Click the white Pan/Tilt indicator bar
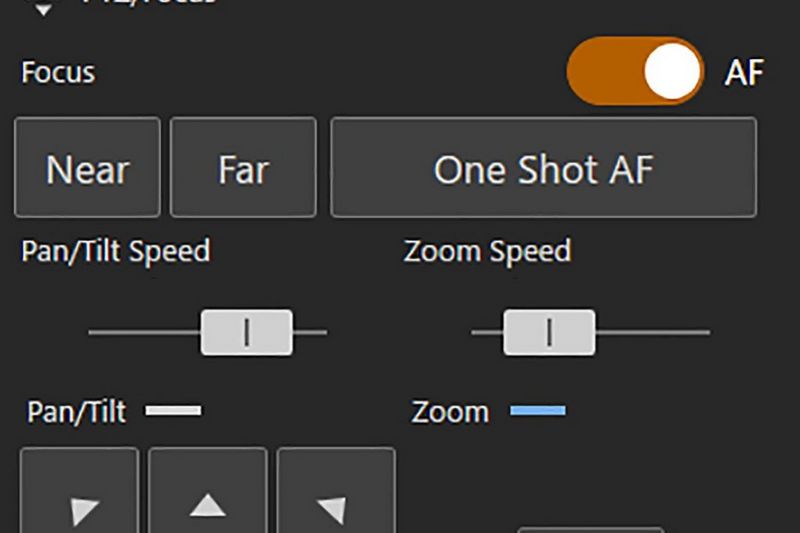 [x=173, y=410]
